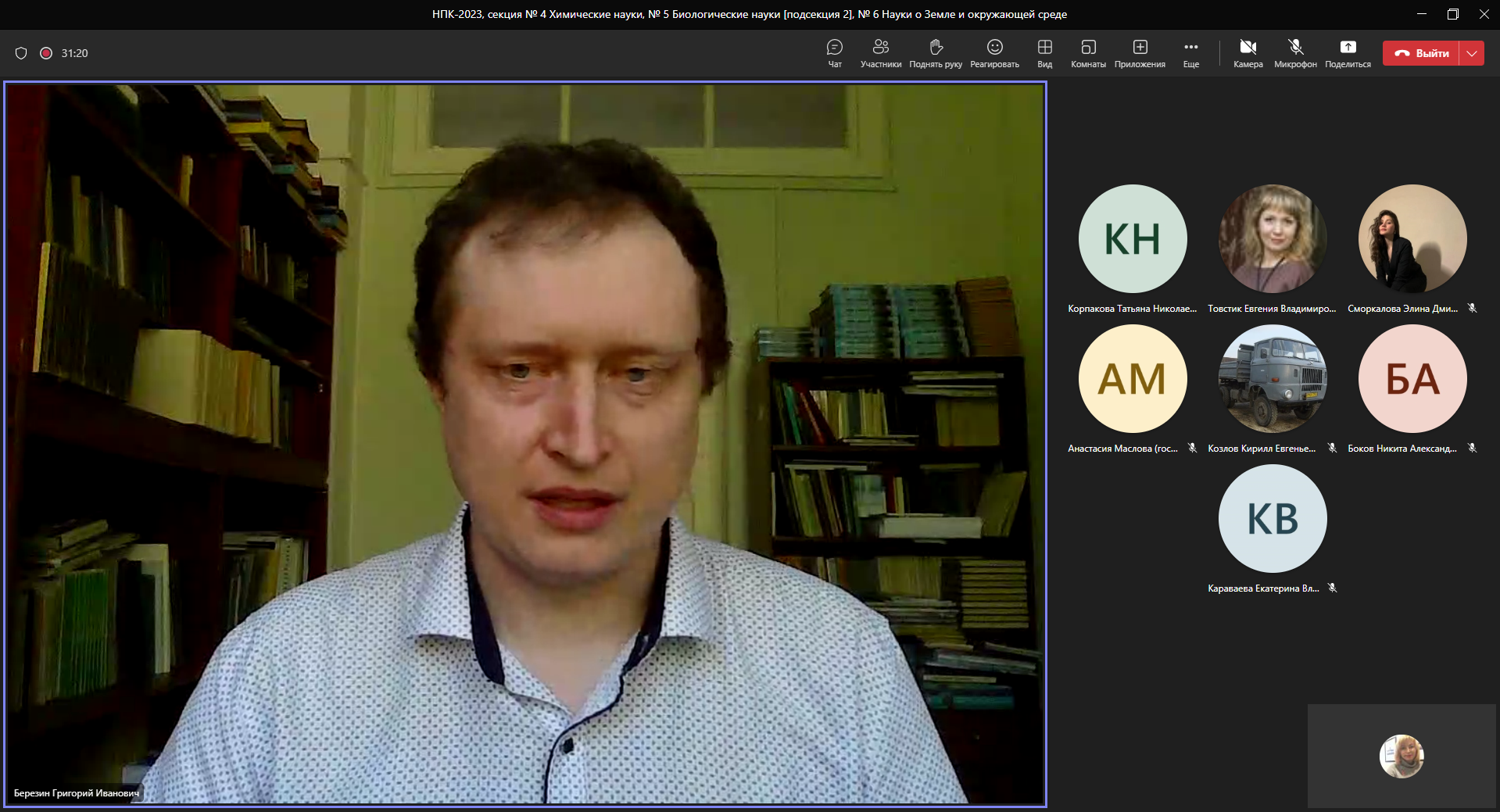The image size is (1500, 812).
Task: Open Реагировать reactions menu
Action: [994, 53]
